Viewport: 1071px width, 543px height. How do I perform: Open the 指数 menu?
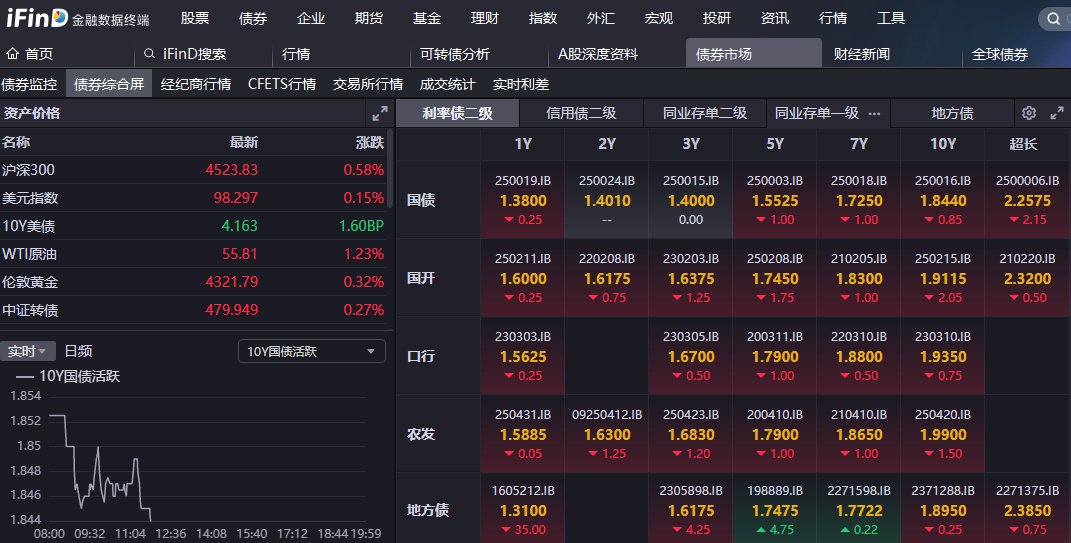[x=543, y=18]
